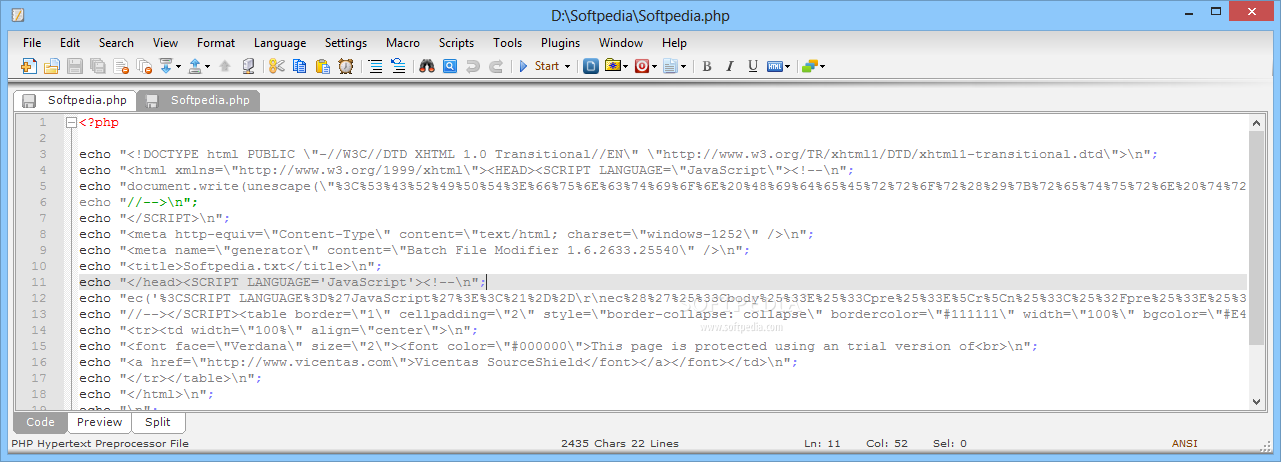The image size is (1281, 462).
Task: Click the Save All icon
Action: [98, 66]
